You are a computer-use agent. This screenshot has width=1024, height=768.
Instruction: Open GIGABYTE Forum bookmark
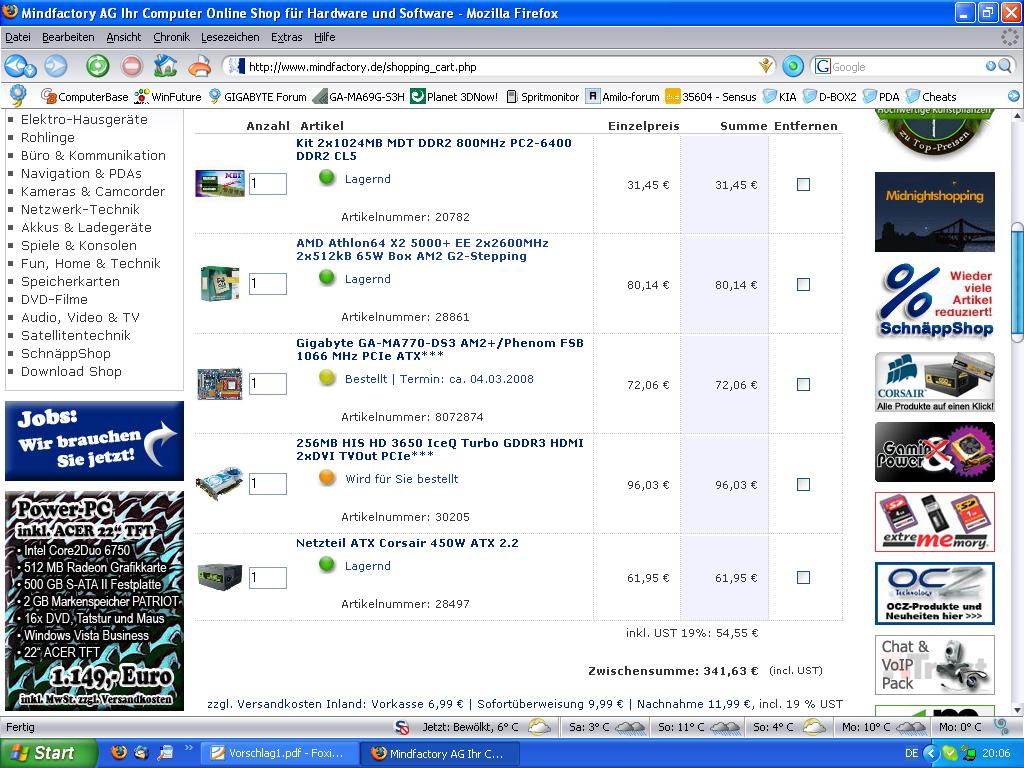[257, 97]
